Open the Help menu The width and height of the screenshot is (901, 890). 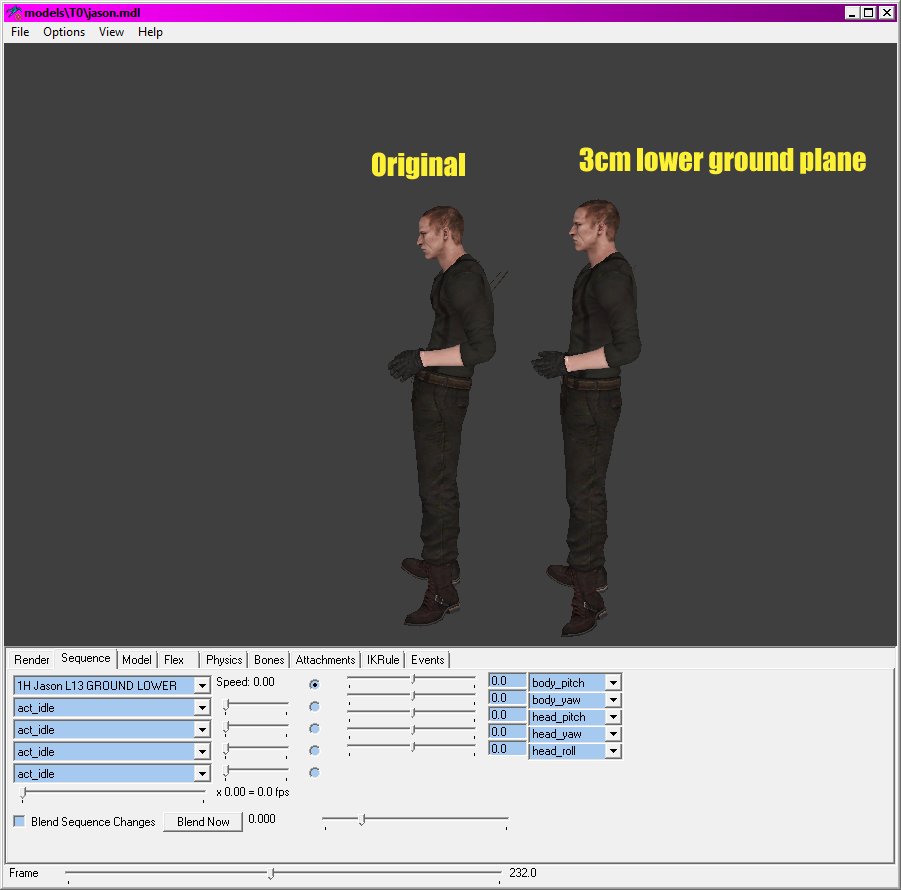coord(150,32)
